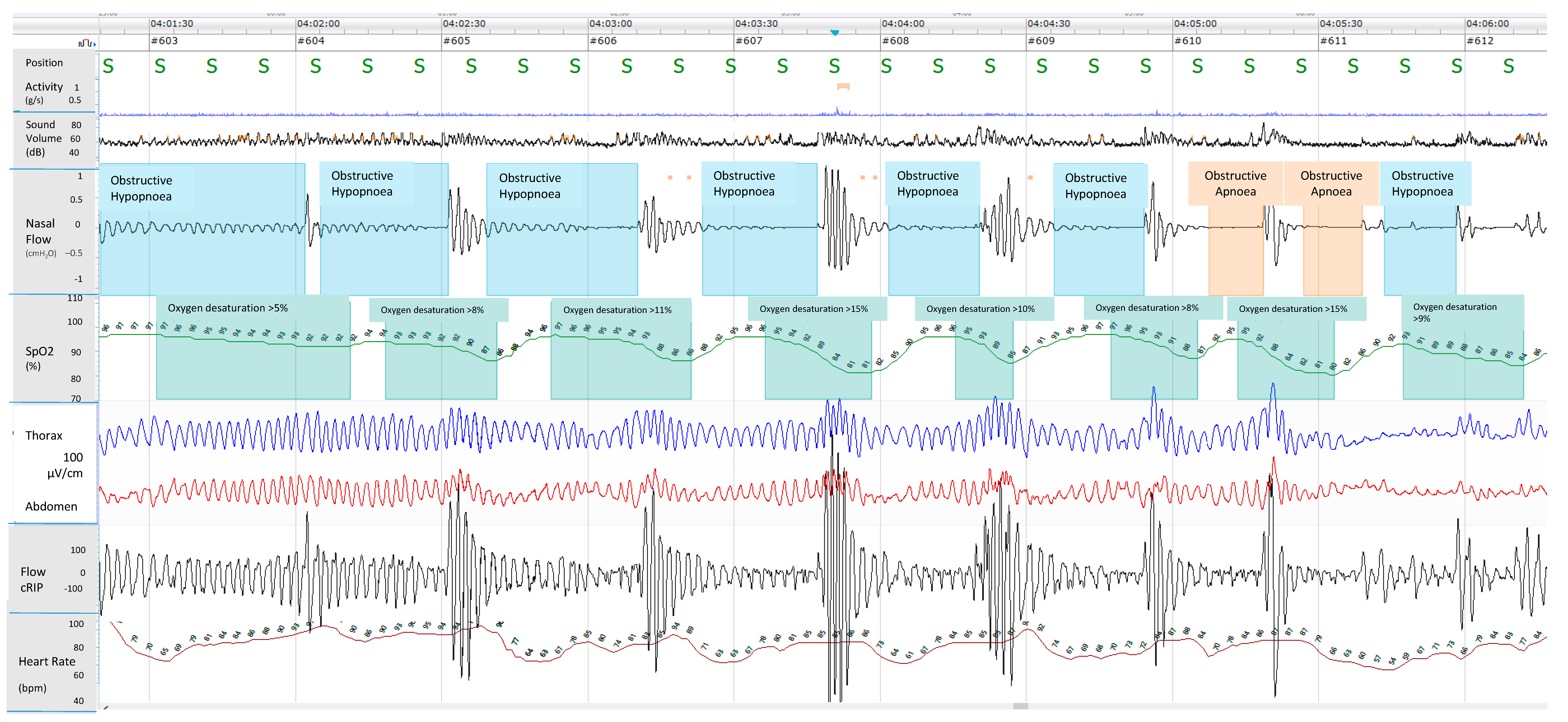This screenshot has height=722, width=1568.
Task: Select epoch #610 in the epoch row
Action: tap(1188, 41)
